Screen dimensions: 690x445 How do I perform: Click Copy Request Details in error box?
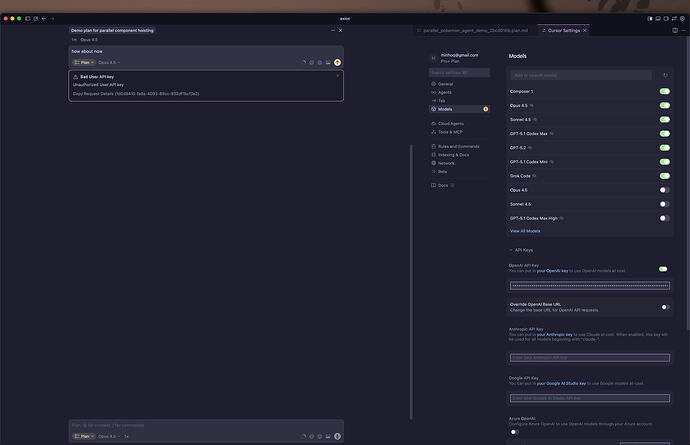(136, 94)
